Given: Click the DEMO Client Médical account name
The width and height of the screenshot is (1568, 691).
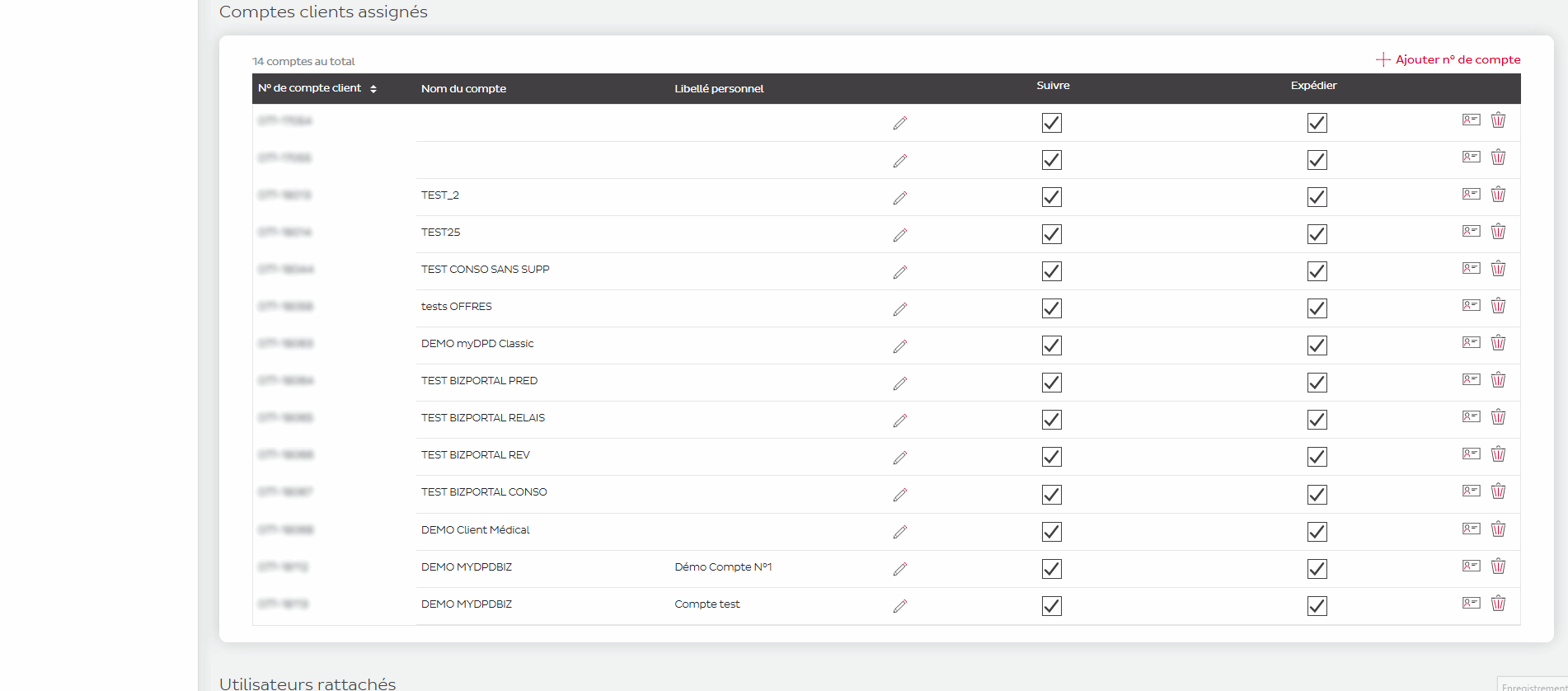Looking at the screenshot, I should tap(475, 530).
